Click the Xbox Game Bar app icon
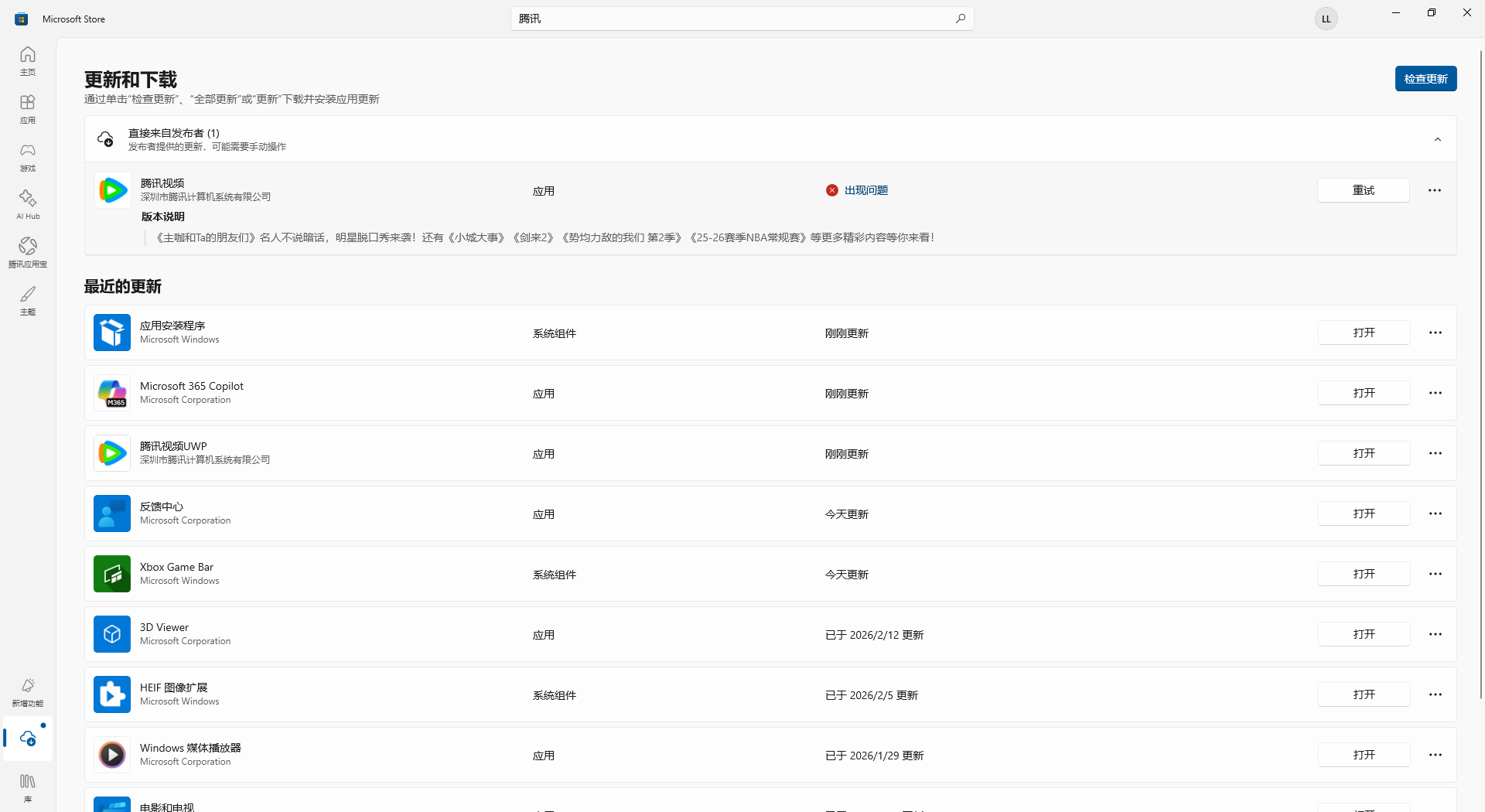1485x812 pixels. pos(112,574)
